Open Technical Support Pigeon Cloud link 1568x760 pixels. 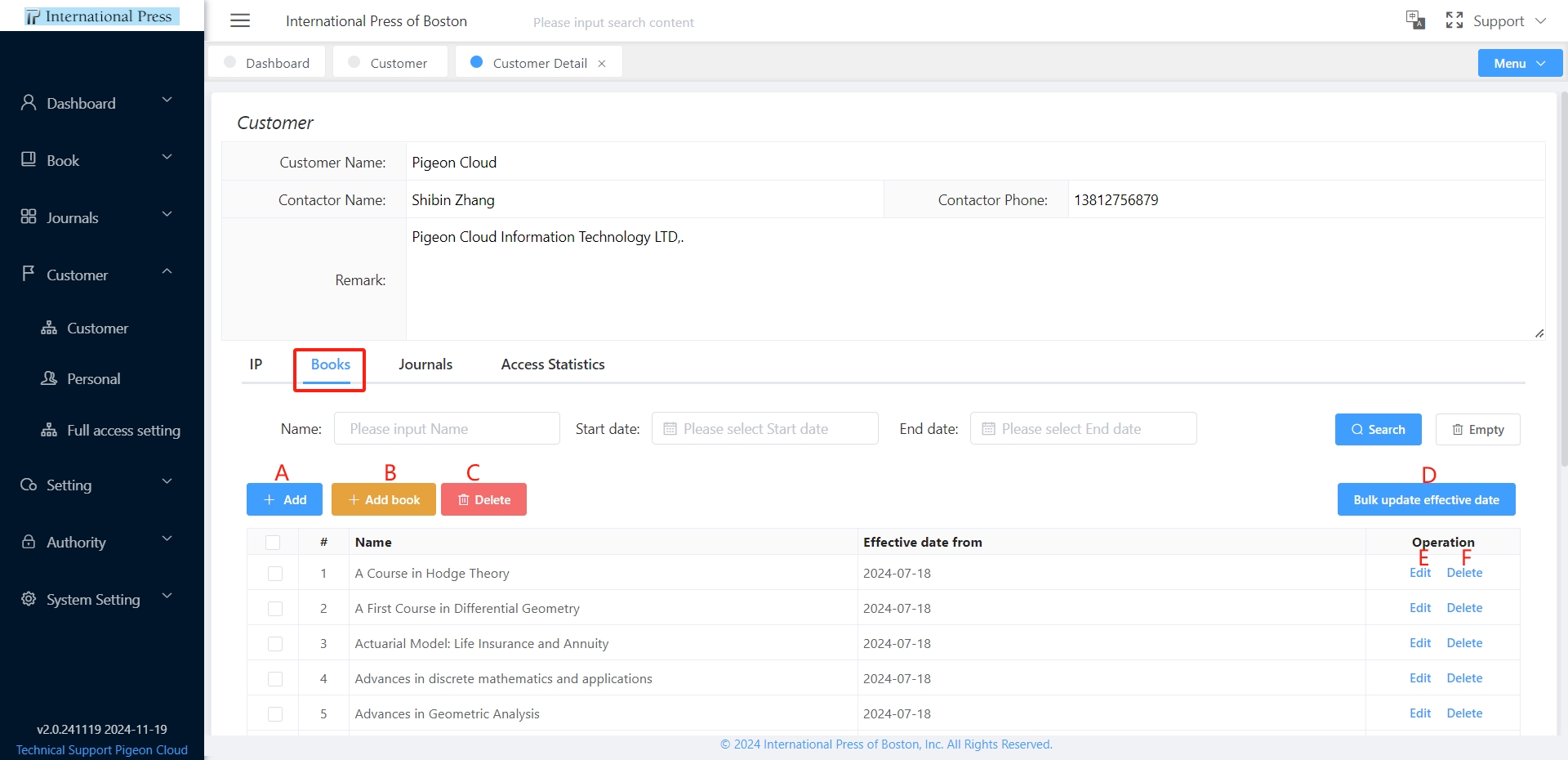click(102, 749)
